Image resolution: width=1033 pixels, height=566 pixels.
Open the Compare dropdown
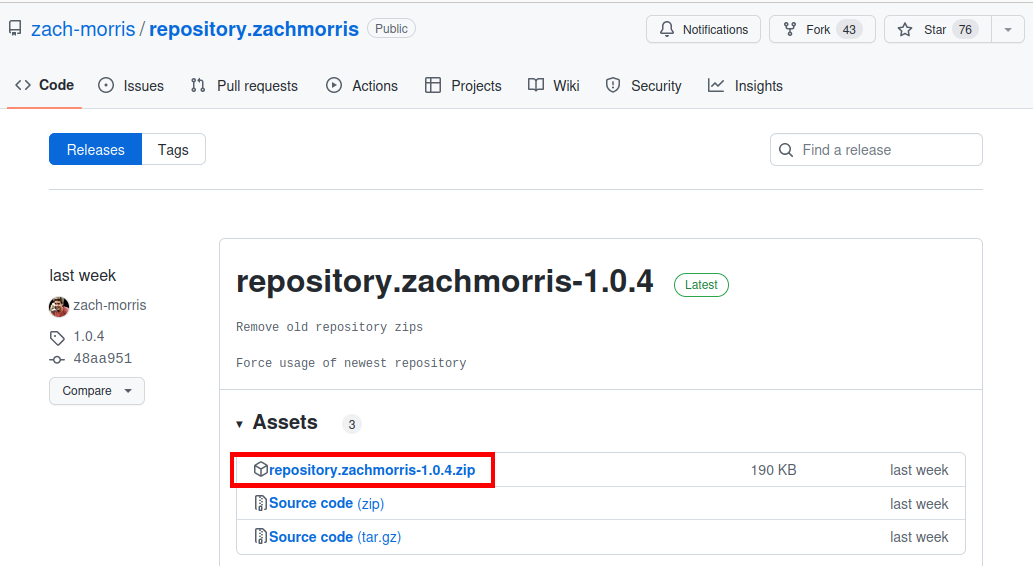click(x=97, y=391)
